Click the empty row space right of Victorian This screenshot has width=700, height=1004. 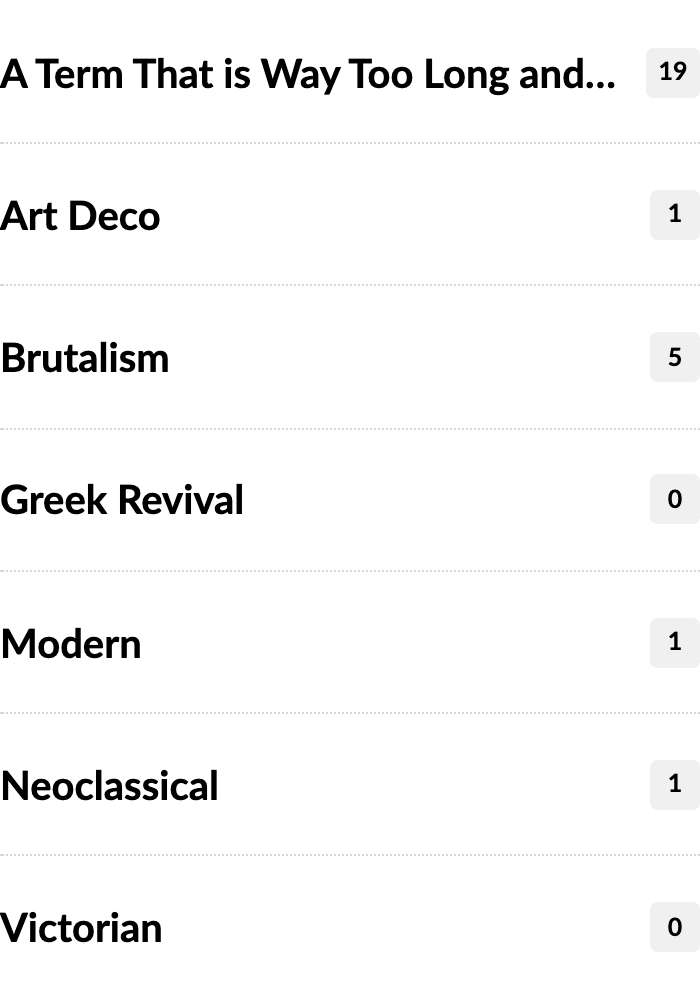400,928
